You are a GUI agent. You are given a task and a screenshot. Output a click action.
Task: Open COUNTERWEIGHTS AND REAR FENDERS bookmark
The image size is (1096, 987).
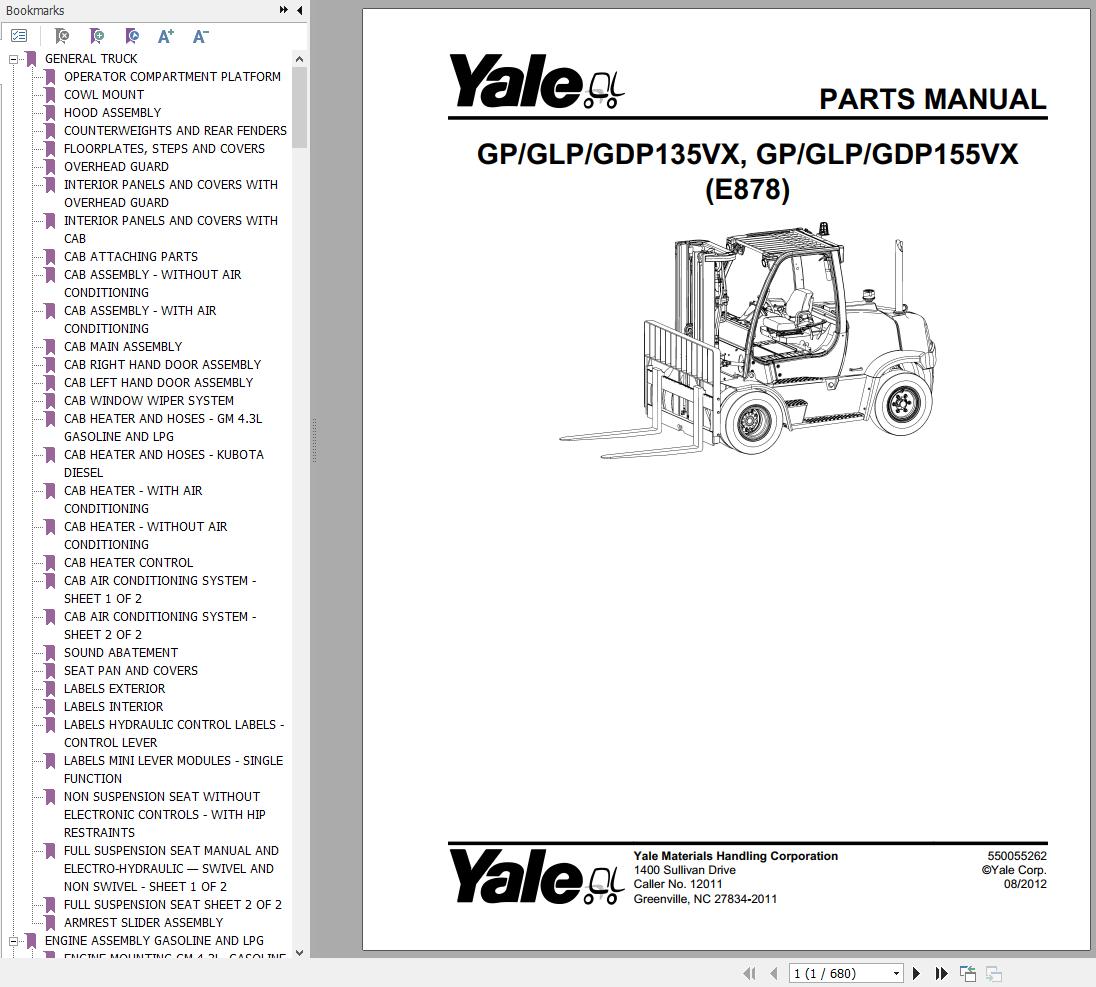click(x=175, y=131)
